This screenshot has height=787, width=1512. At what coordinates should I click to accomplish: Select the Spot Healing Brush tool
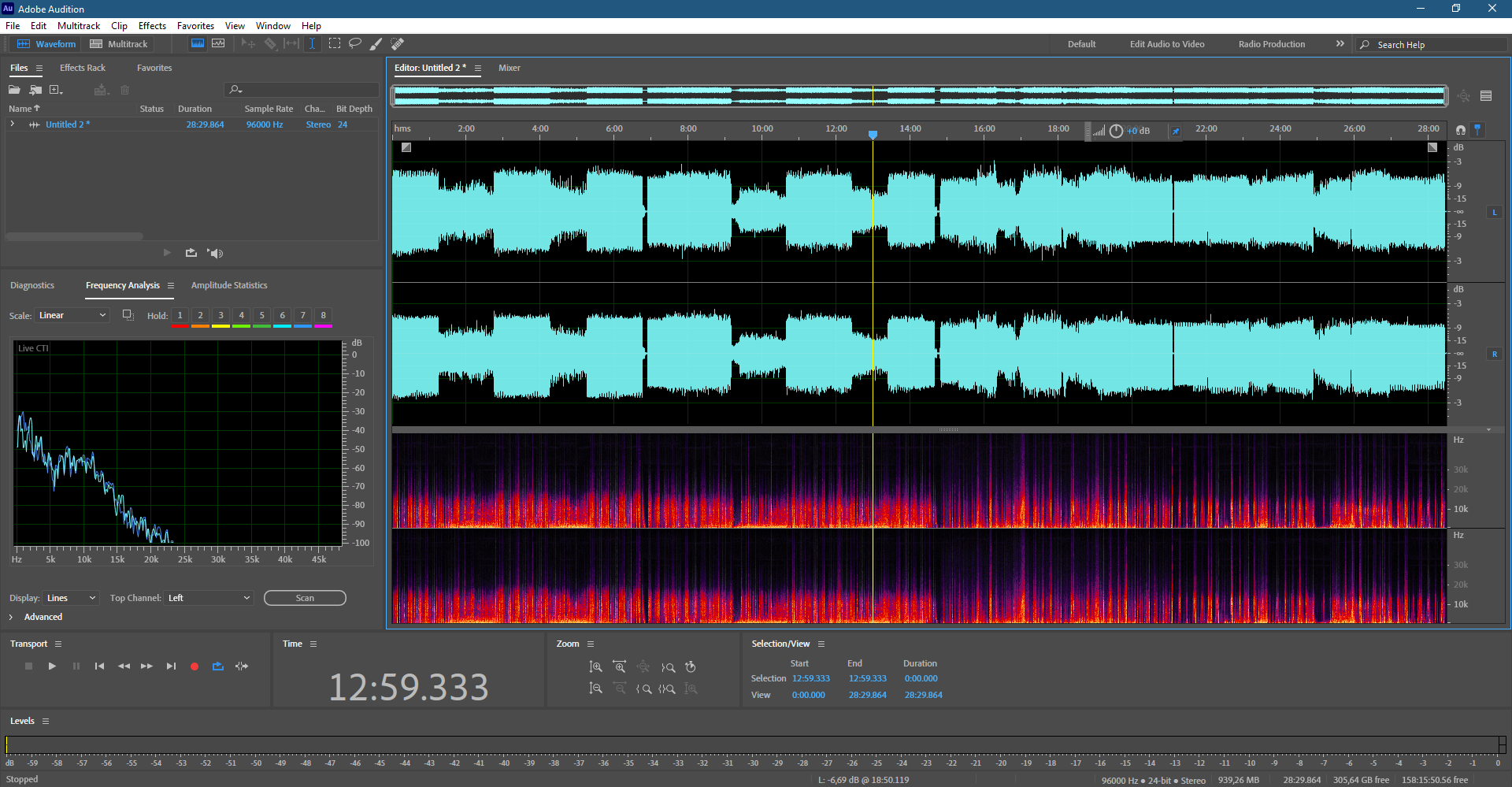click(x=398, y=44)
